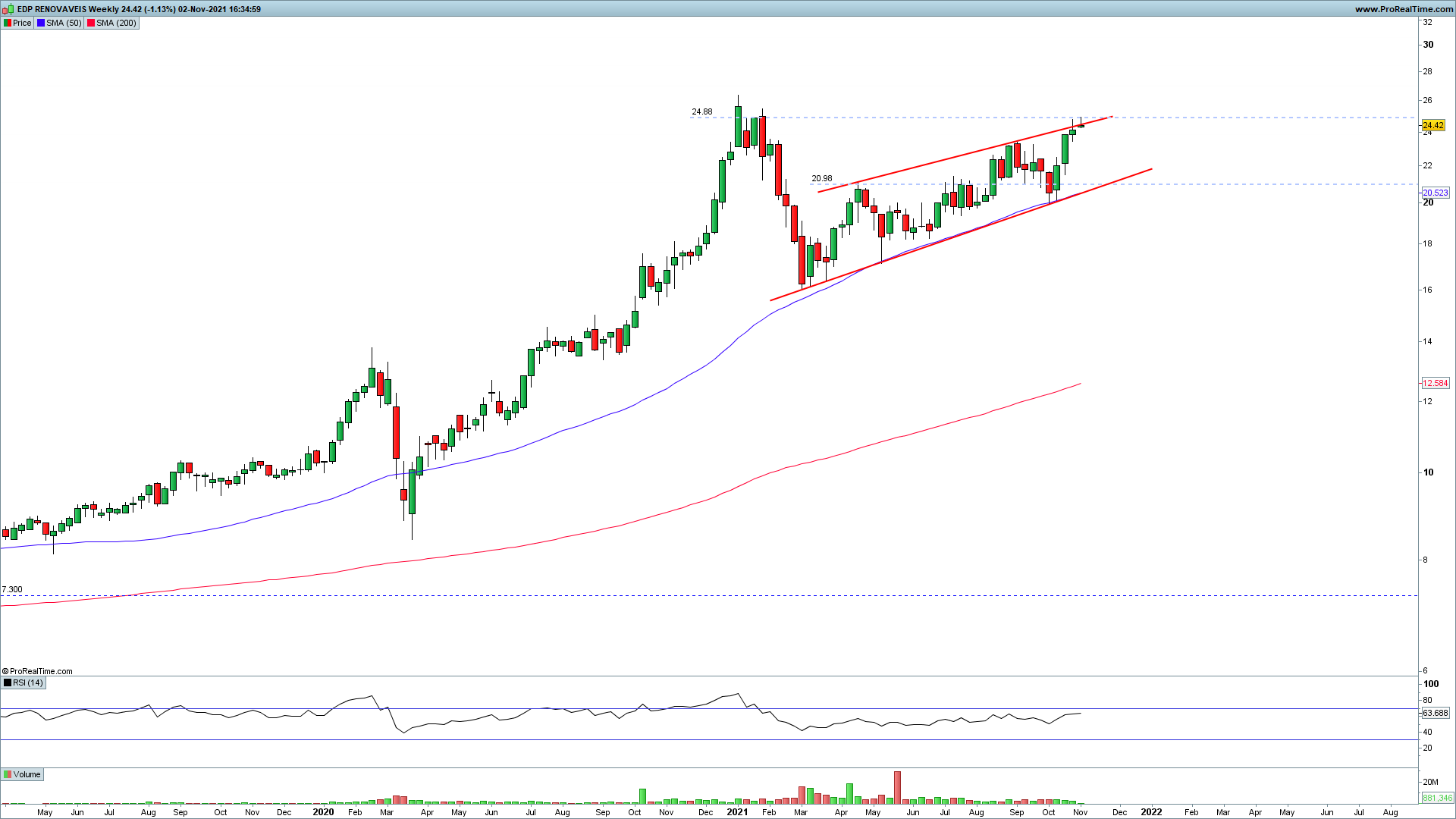Click the 24.88 resistance level label
1456x819 pixels.
701,111
